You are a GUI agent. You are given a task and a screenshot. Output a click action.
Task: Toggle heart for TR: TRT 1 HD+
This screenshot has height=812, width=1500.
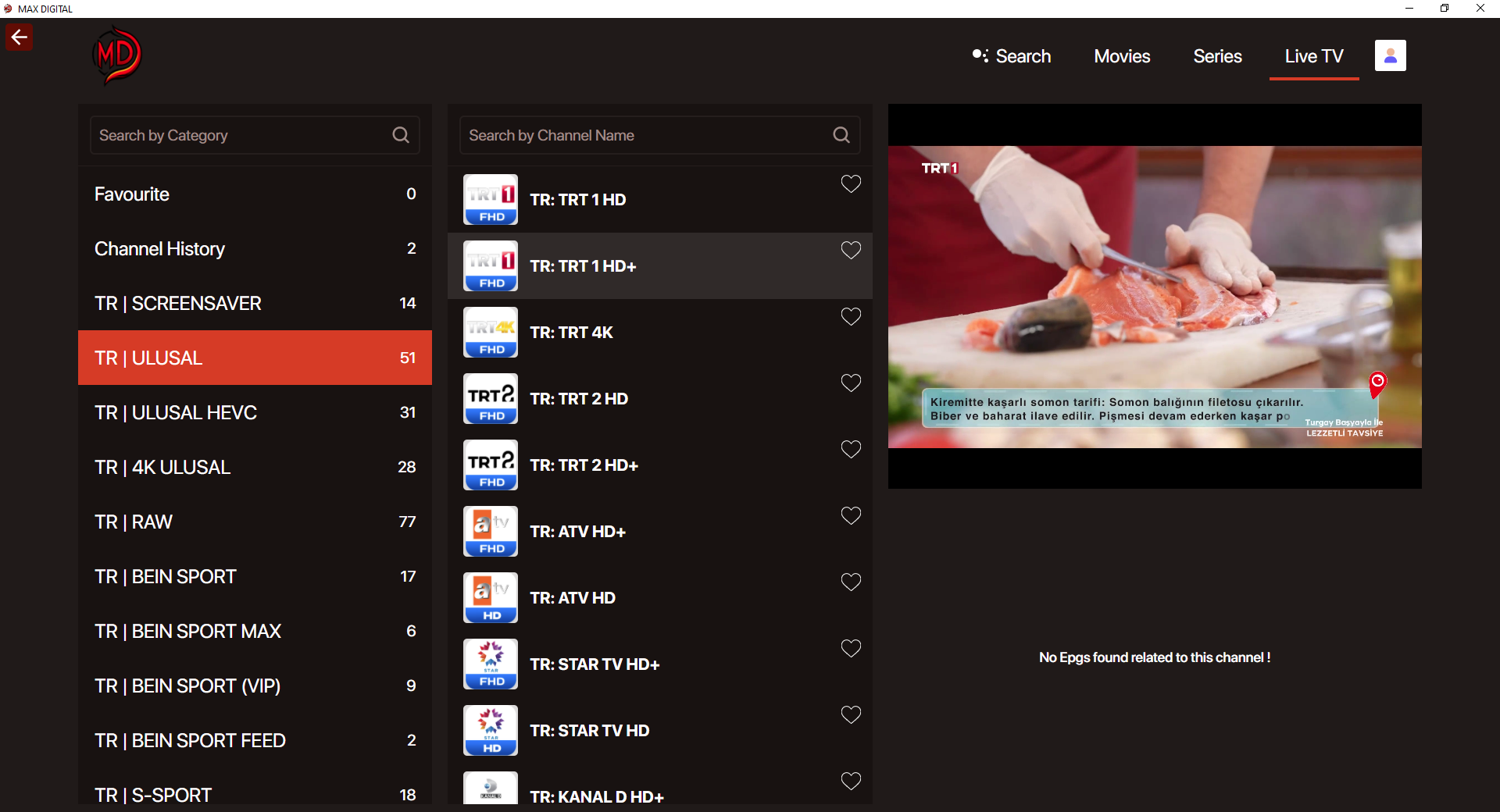coord(851,251)
